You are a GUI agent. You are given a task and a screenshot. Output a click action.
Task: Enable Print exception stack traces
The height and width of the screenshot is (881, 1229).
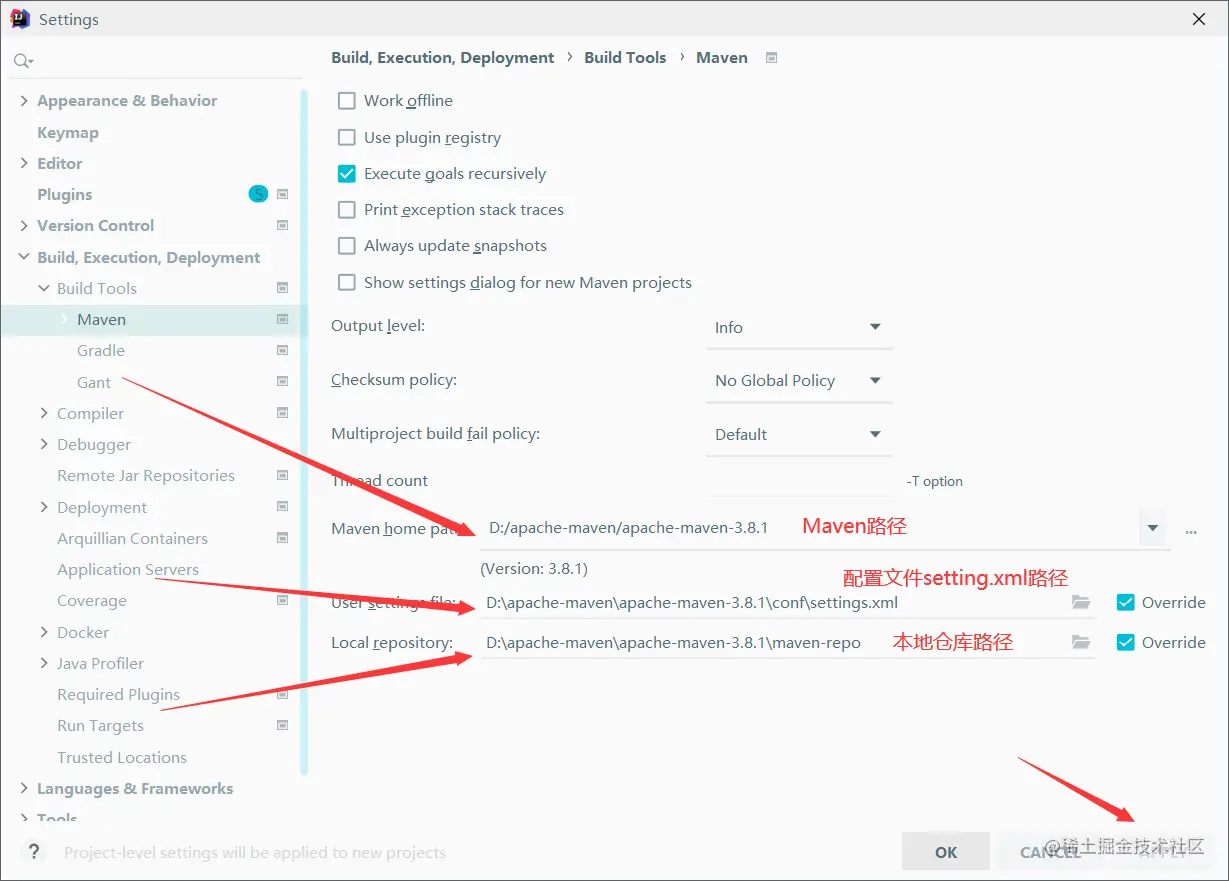tap(347, 209)
